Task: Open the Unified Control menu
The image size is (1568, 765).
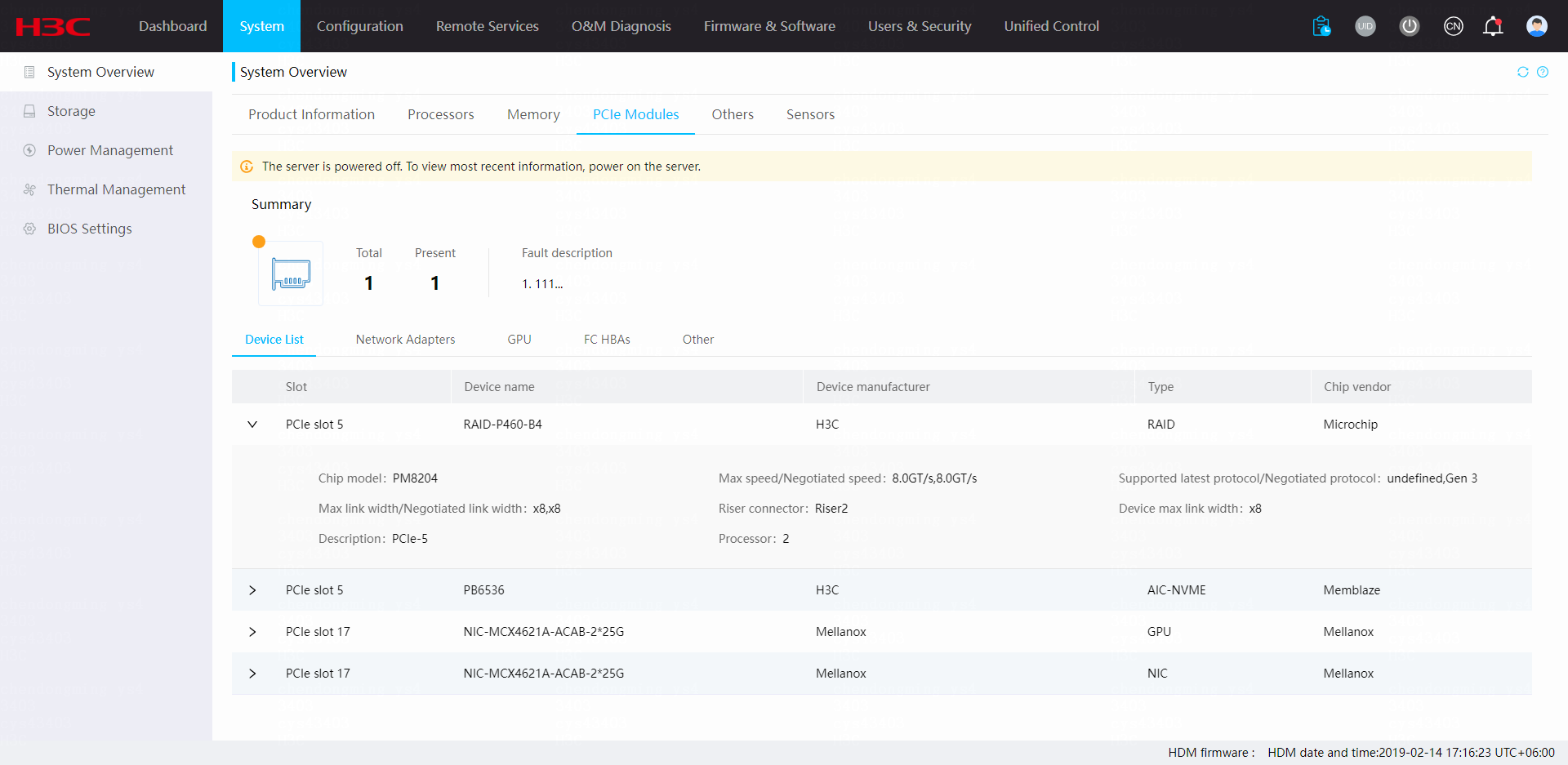Action: (1052, 26)
